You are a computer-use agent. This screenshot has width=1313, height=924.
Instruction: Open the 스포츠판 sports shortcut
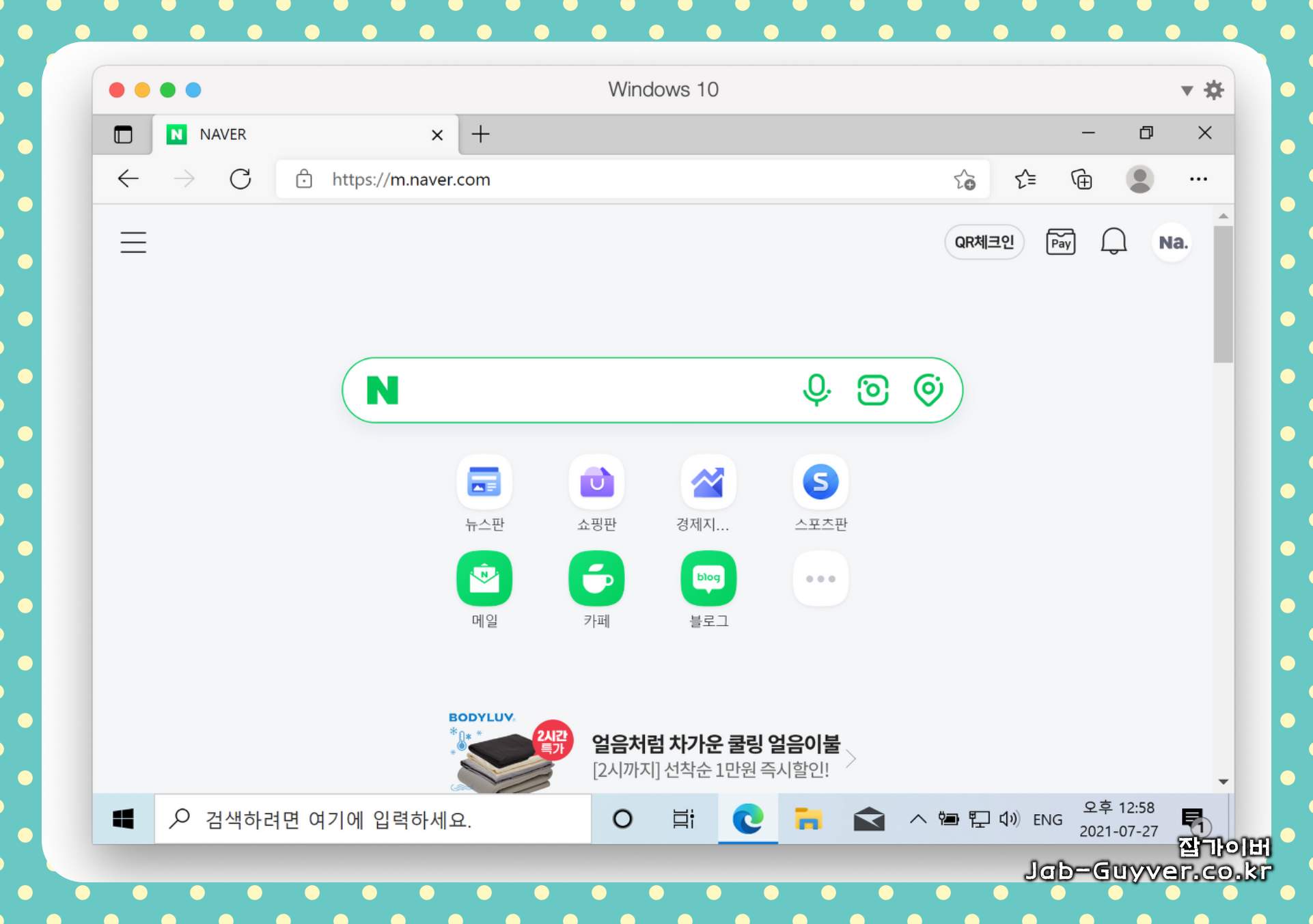[x=820, y=482]
